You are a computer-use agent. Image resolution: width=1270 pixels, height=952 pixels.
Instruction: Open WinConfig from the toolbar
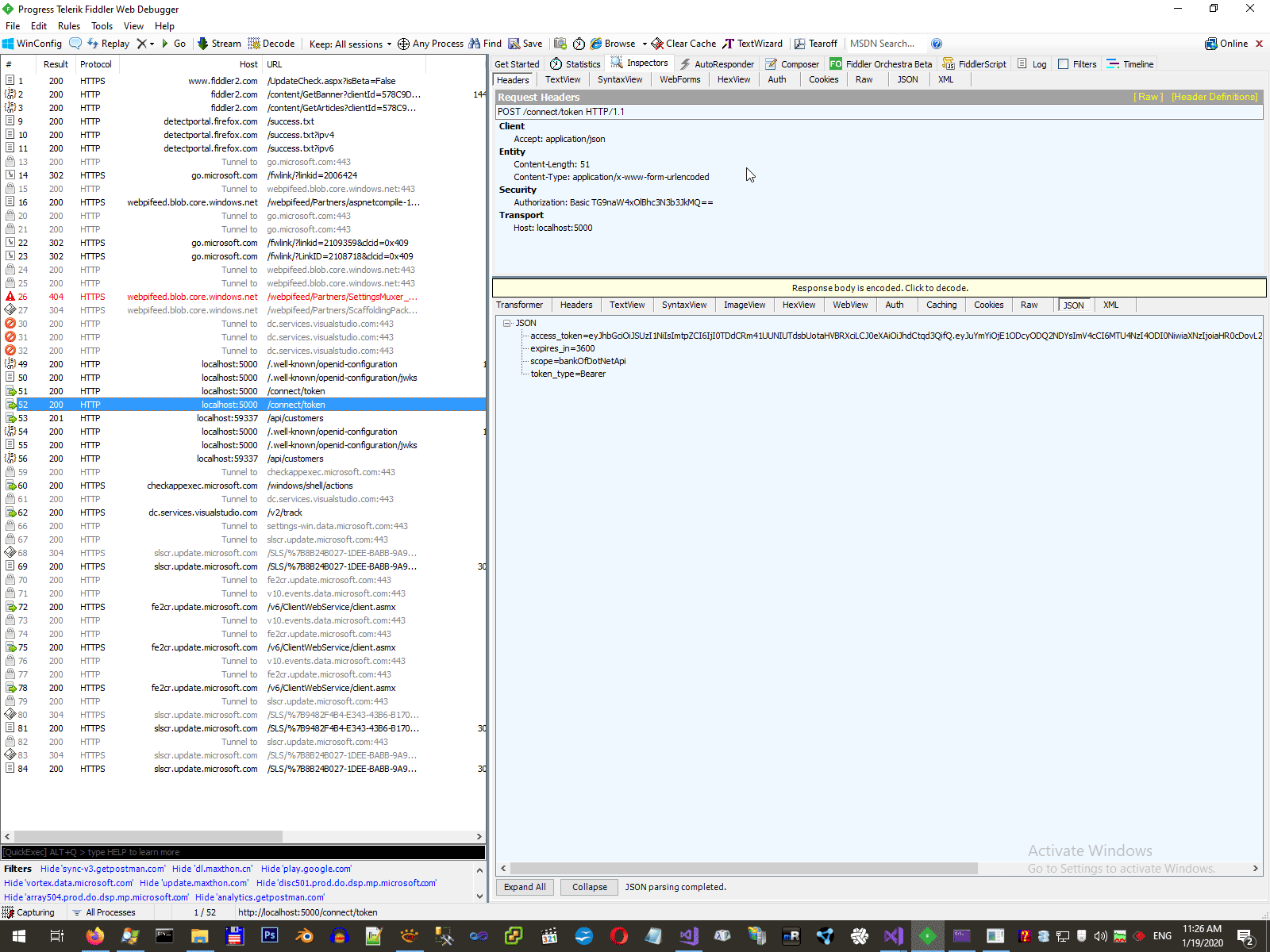point(32,44)
